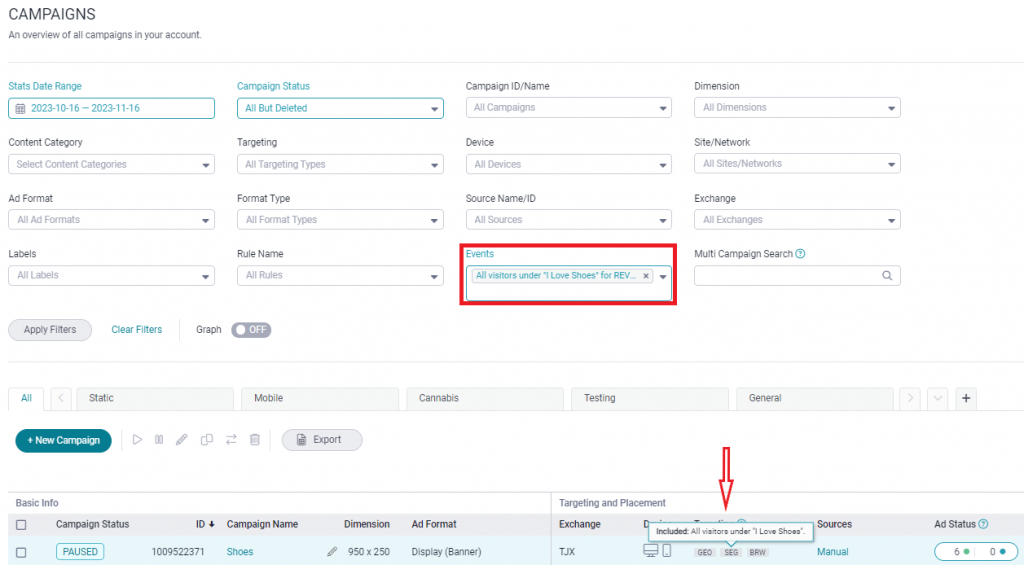Click the New Campaign button

(63, 440)
